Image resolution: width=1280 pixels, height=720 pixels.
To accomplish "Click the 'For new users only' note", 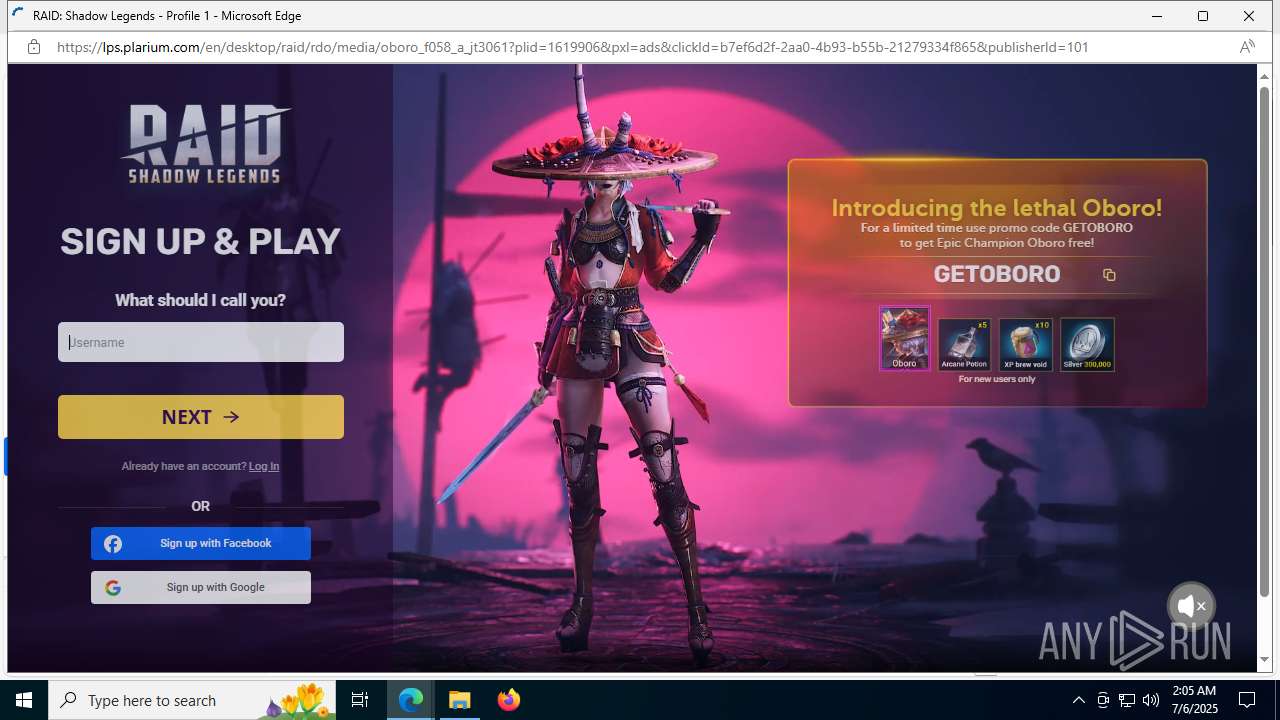I will click(x=997, y=380).
